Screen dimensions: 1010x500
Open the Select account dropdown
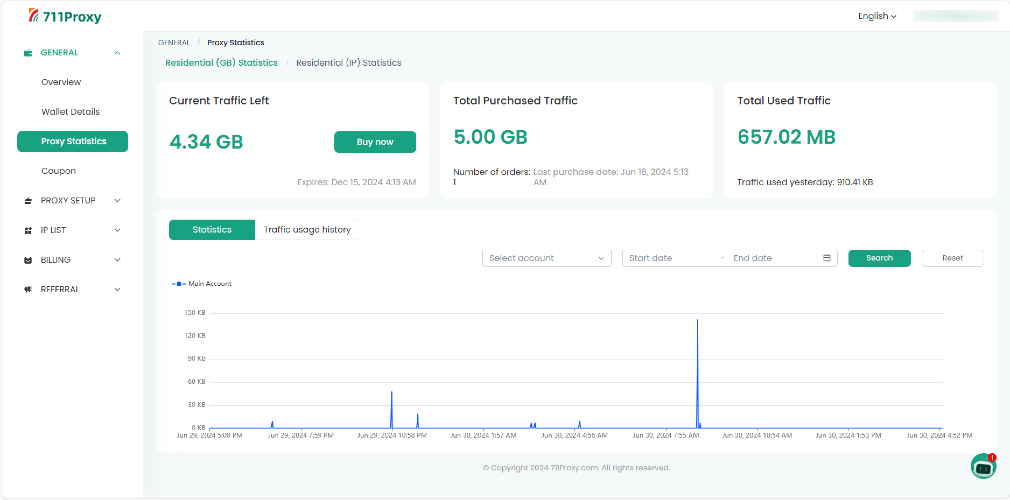coord(546,258)
